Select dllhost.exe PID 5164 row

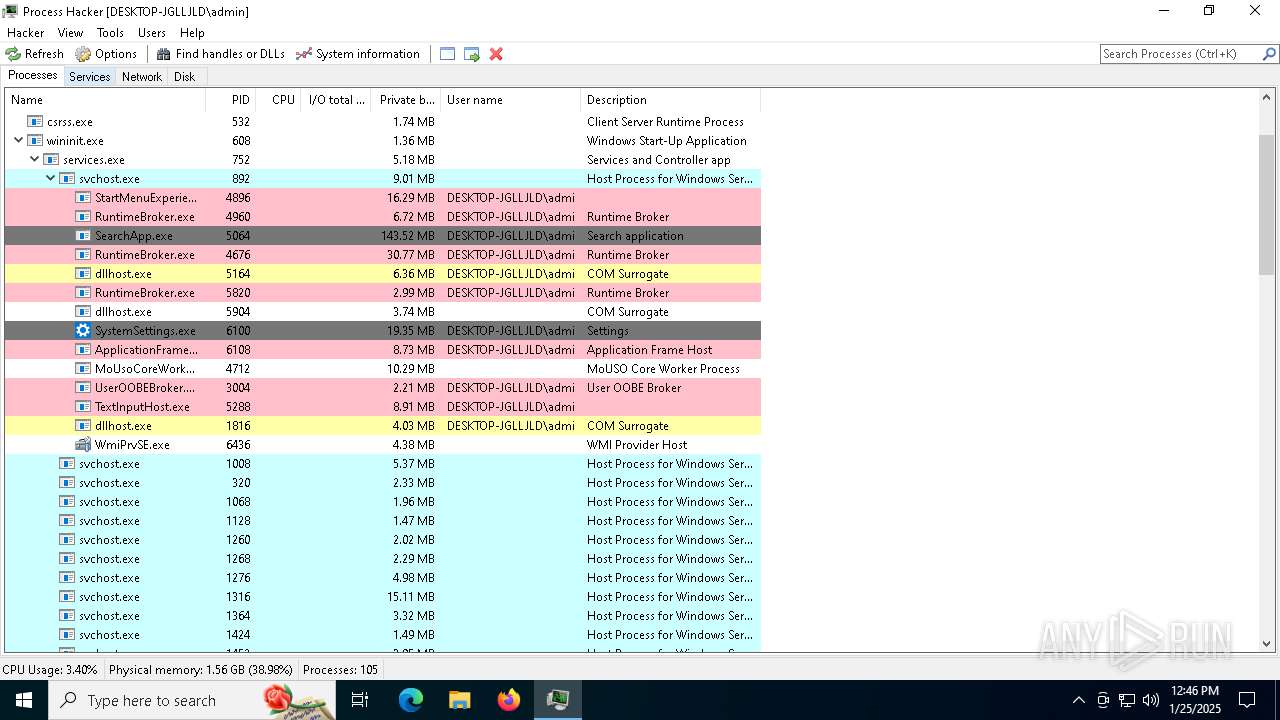tap(383, 274)
